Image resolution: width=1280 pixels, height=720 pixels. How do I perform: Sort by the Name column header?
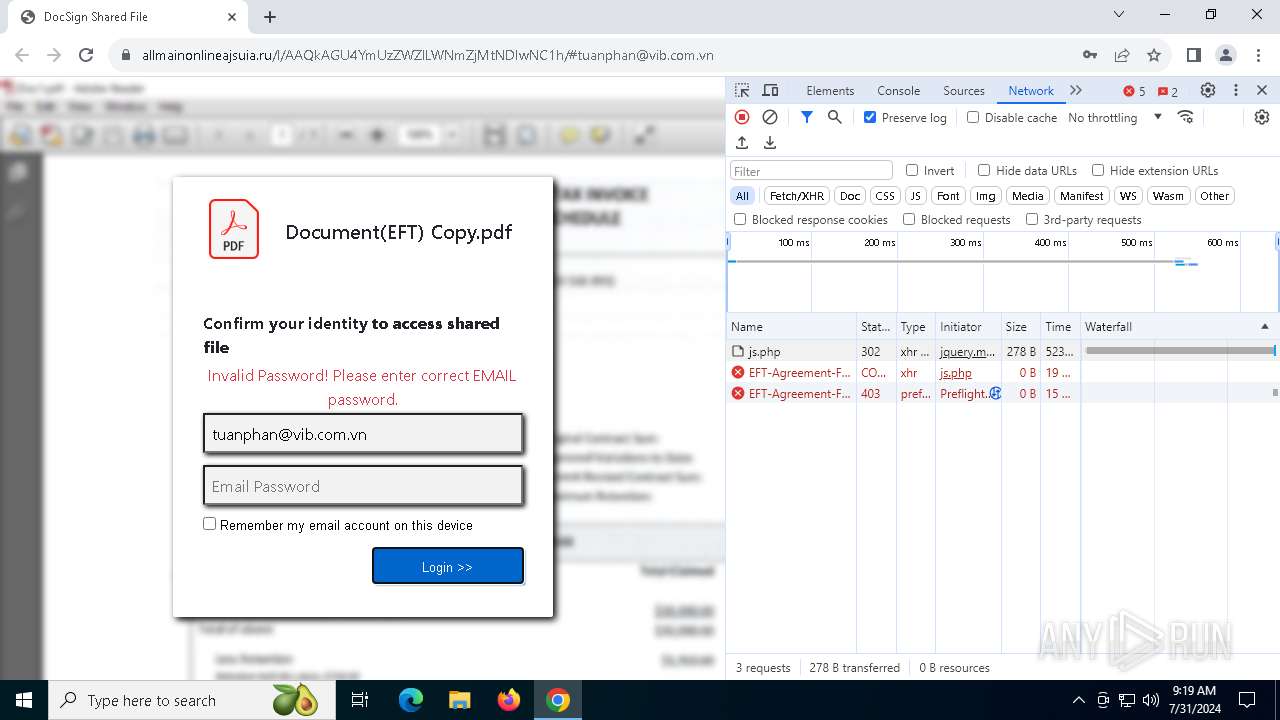click(791, 327)
